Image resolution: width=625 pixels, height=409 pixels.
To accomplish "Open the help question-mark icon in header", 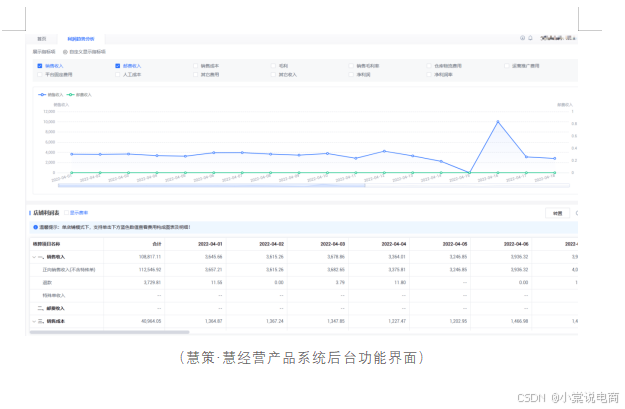I will point(523,38).
